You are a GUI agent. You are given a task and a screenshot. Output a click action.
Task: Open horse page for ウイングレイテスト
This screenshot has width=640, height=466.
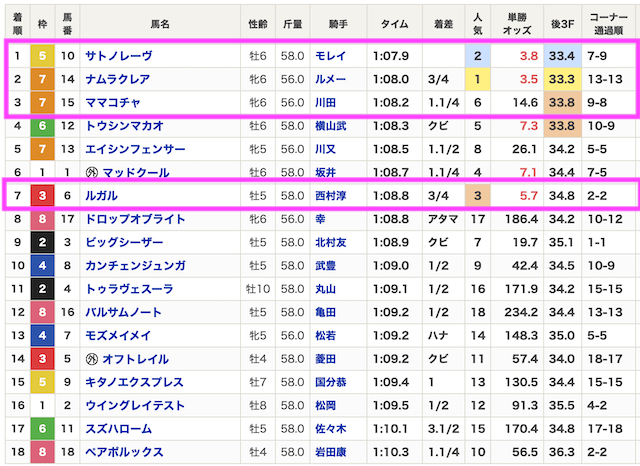135,406
